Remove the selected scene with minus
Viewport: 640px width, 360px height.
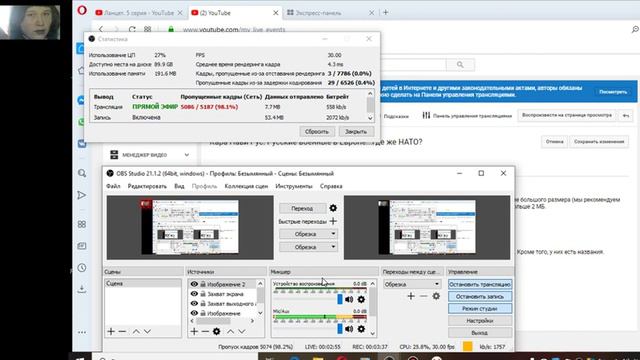pos(122,331)
